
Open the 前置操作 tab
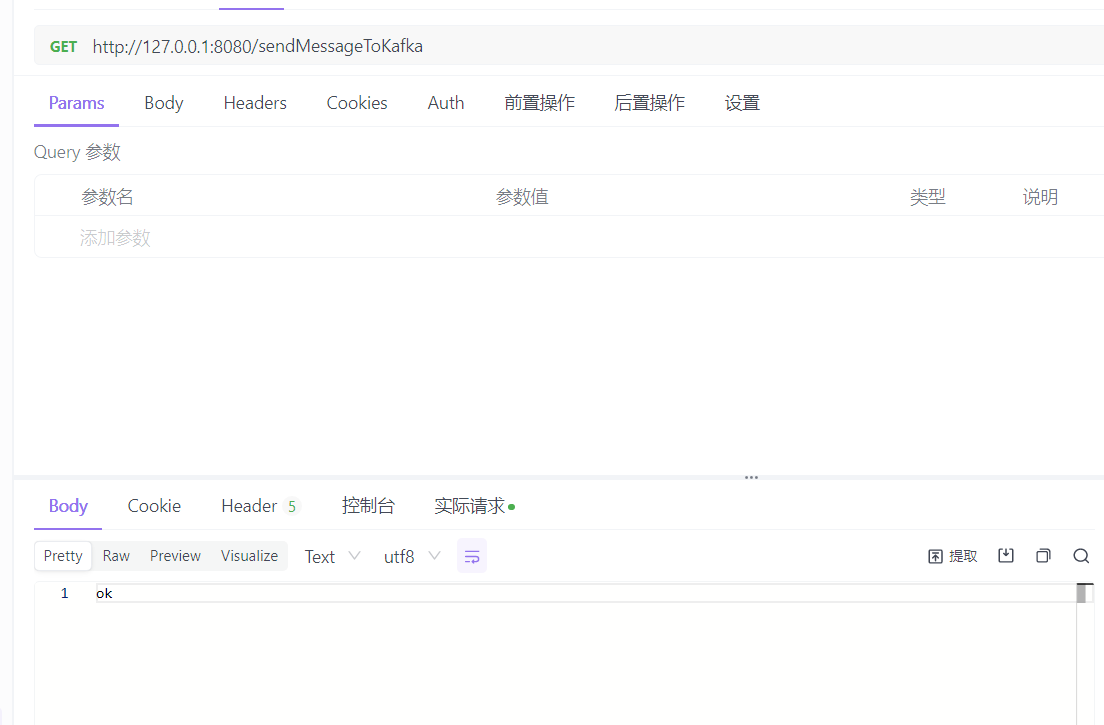[539, 103]
